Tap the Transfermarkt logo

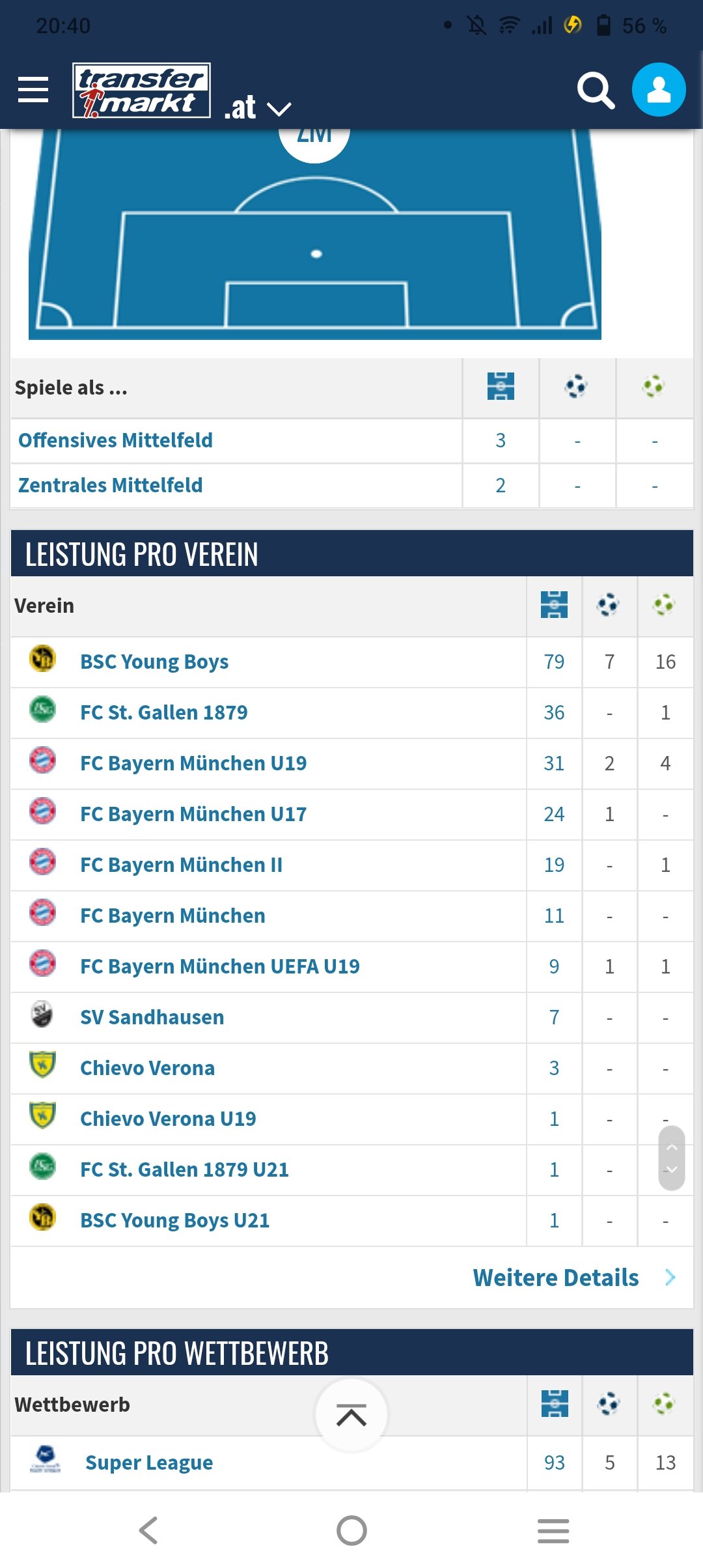coord(141,91)
